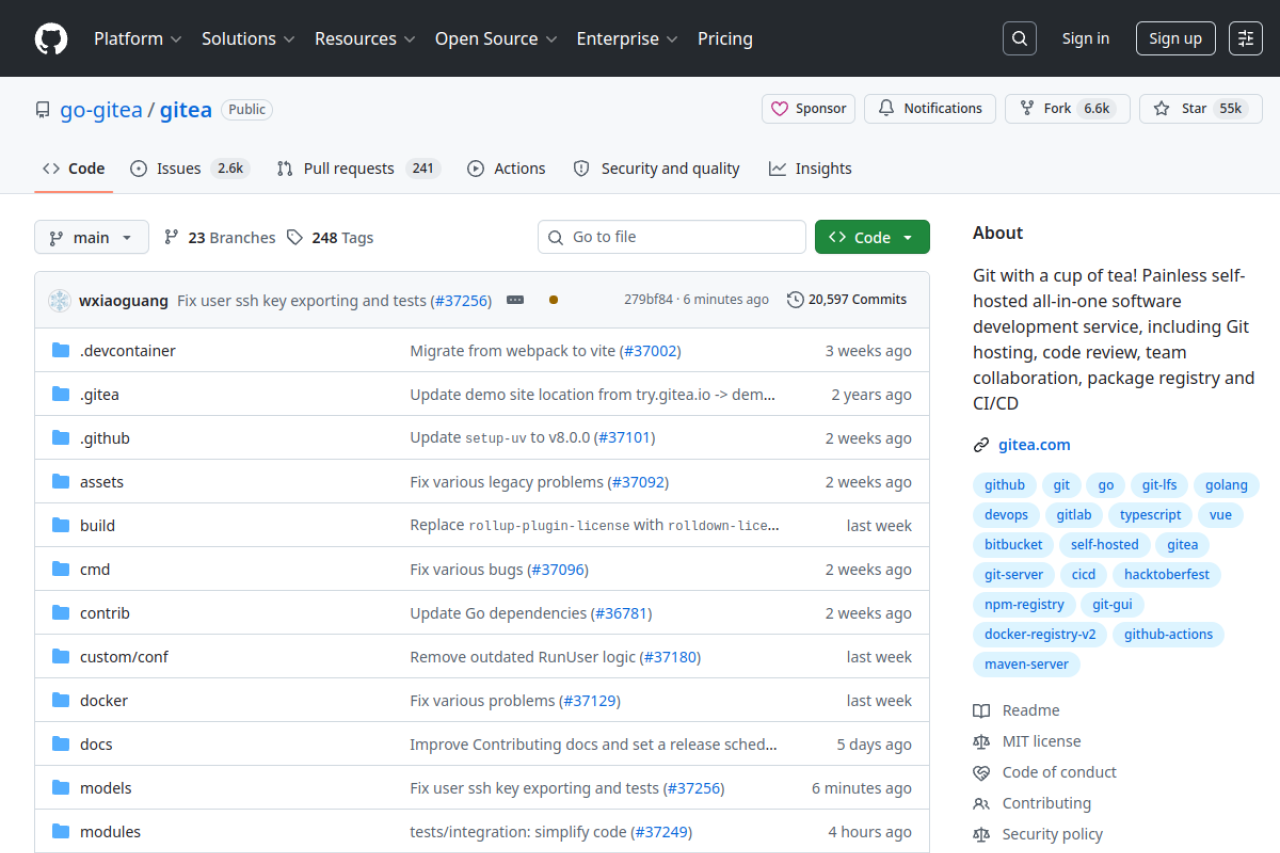Click the GitHub logo
The width and height of the screenshot is (1280, 853).
[50, 38]
